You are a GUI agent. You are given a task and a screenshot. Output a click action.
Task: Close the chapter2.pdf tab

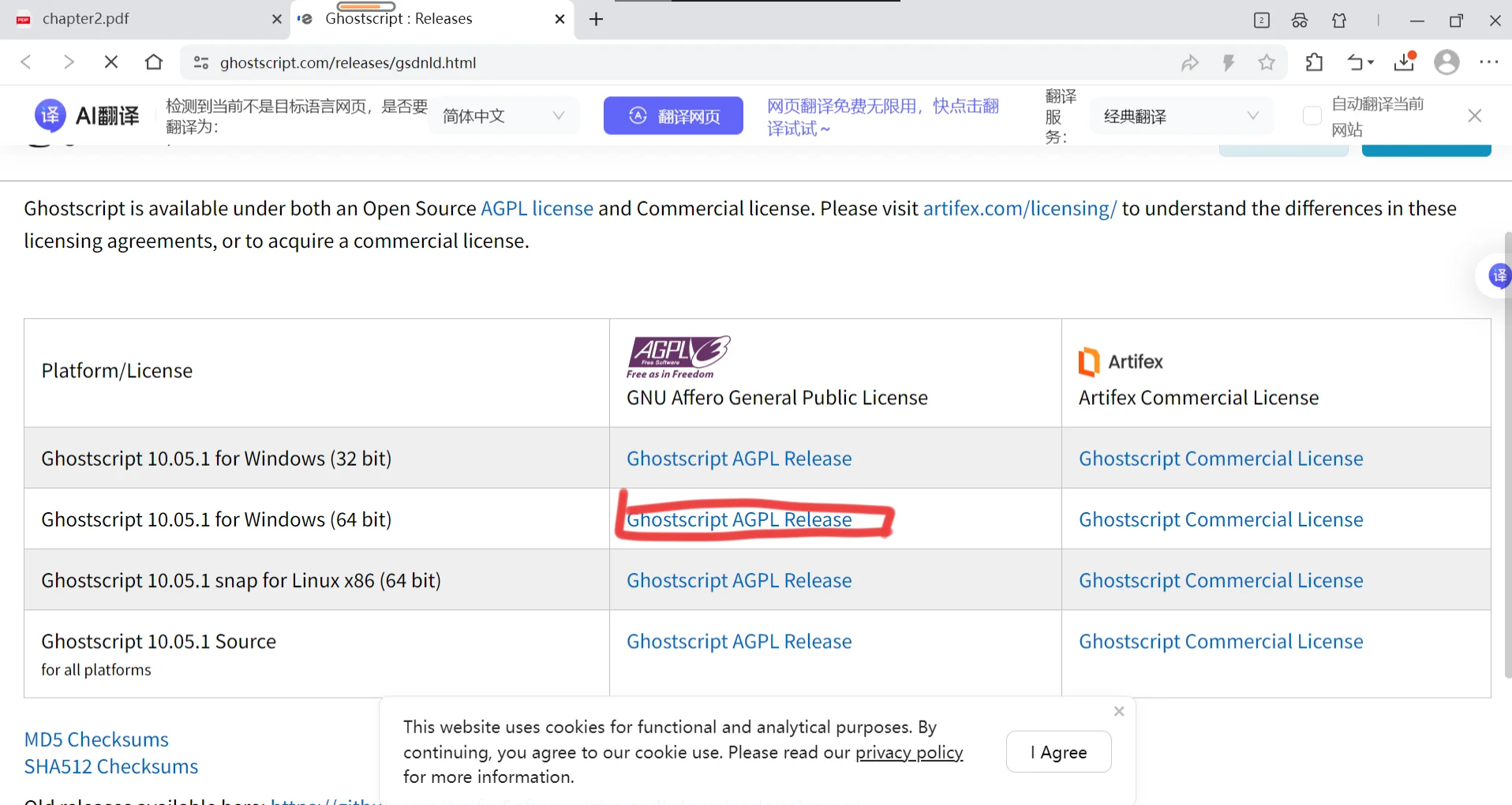(x=277, y=20)
